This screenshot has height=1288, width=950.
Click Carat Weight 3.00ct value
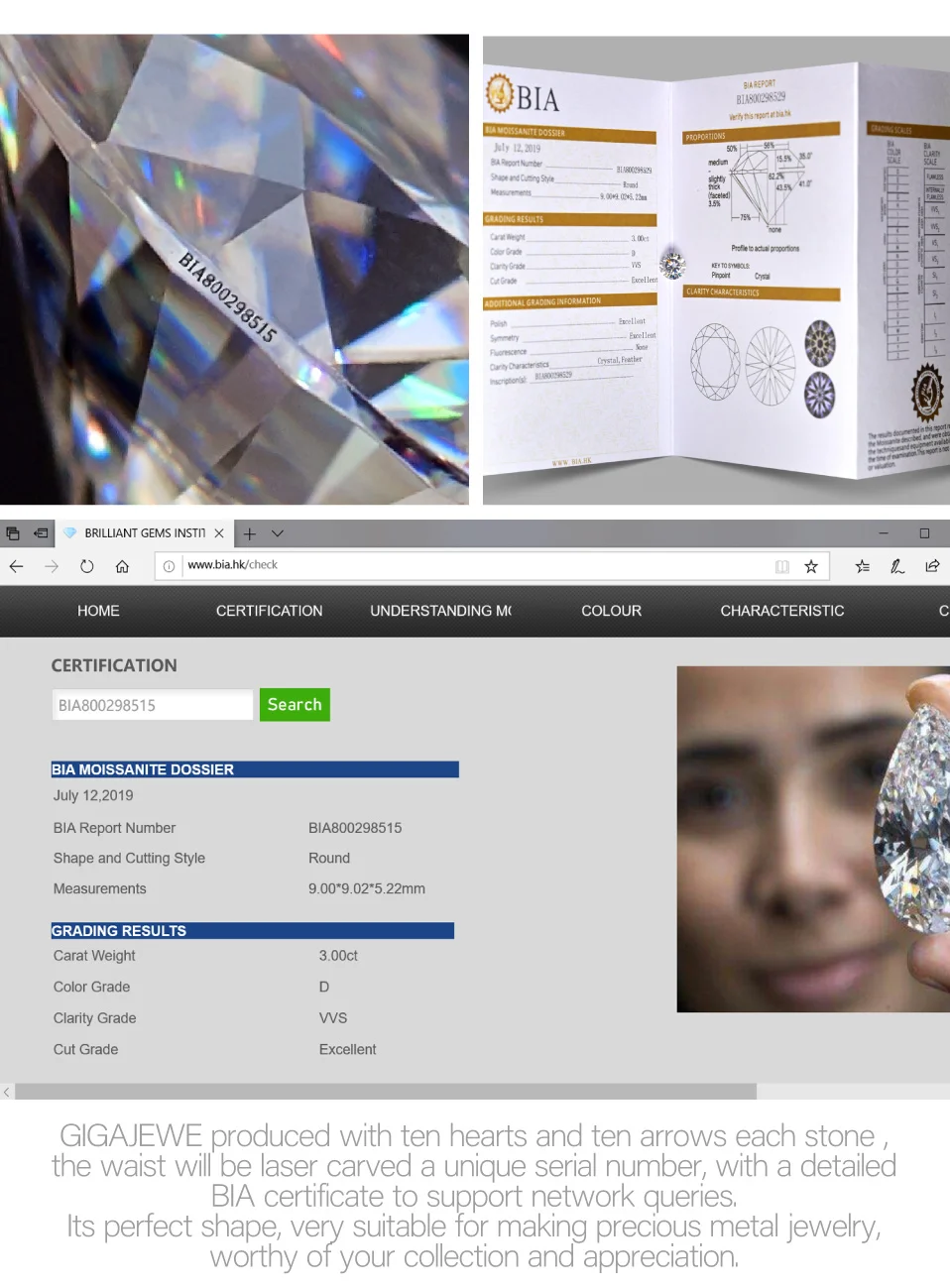click(338, 956)
